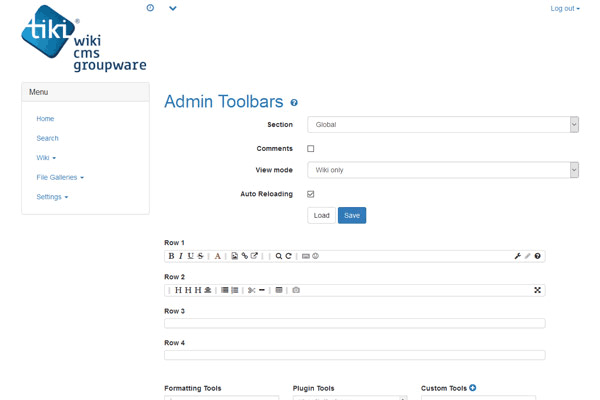Image resolution: width=600 pixels, height=400 pixels.
Task: Click the Save button
Action: coord(352,215)
